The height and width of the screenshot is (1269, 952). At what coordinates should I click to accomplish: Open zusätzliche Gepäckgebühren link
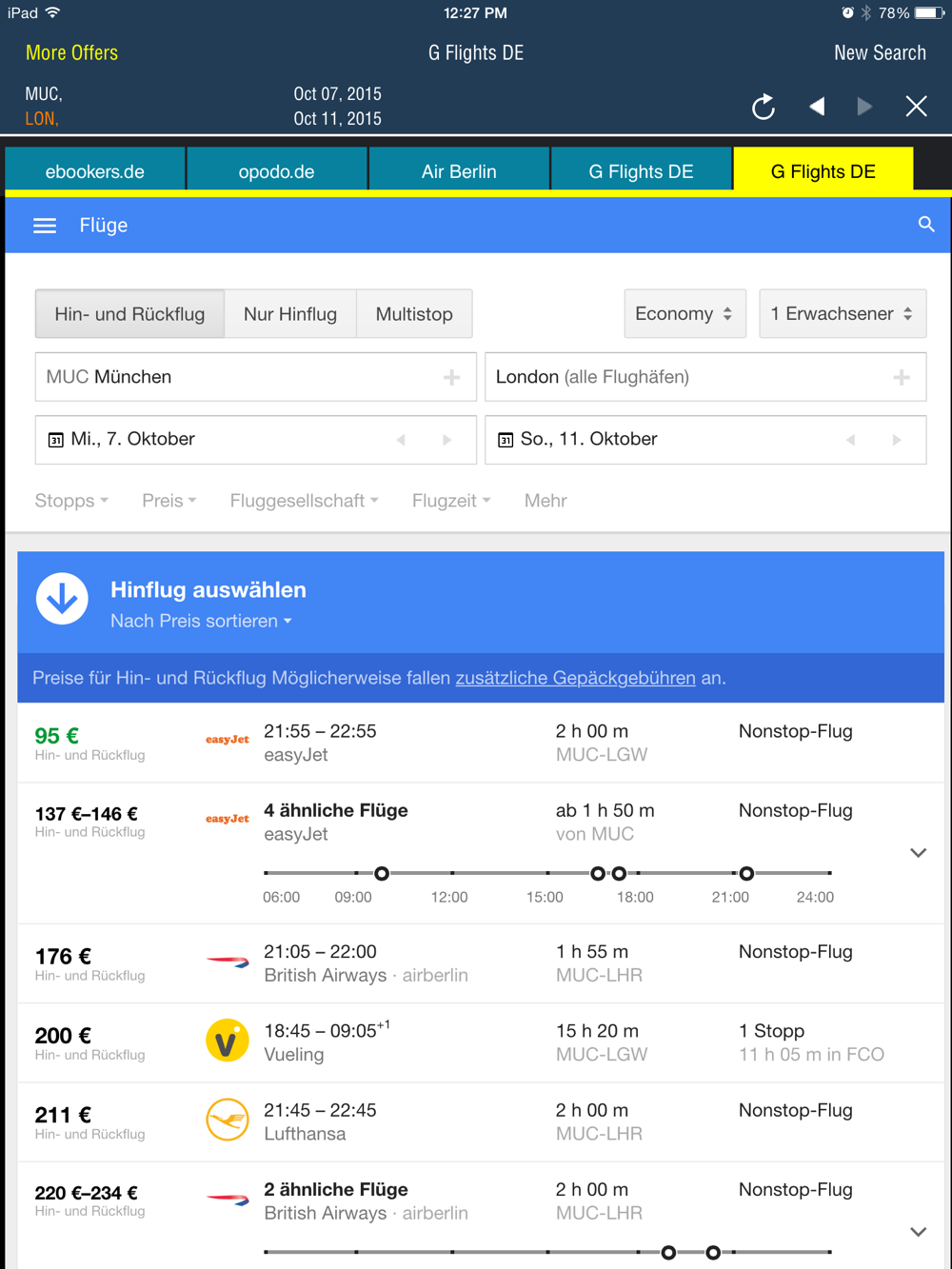pyautogui.click(x=576, y=678)
